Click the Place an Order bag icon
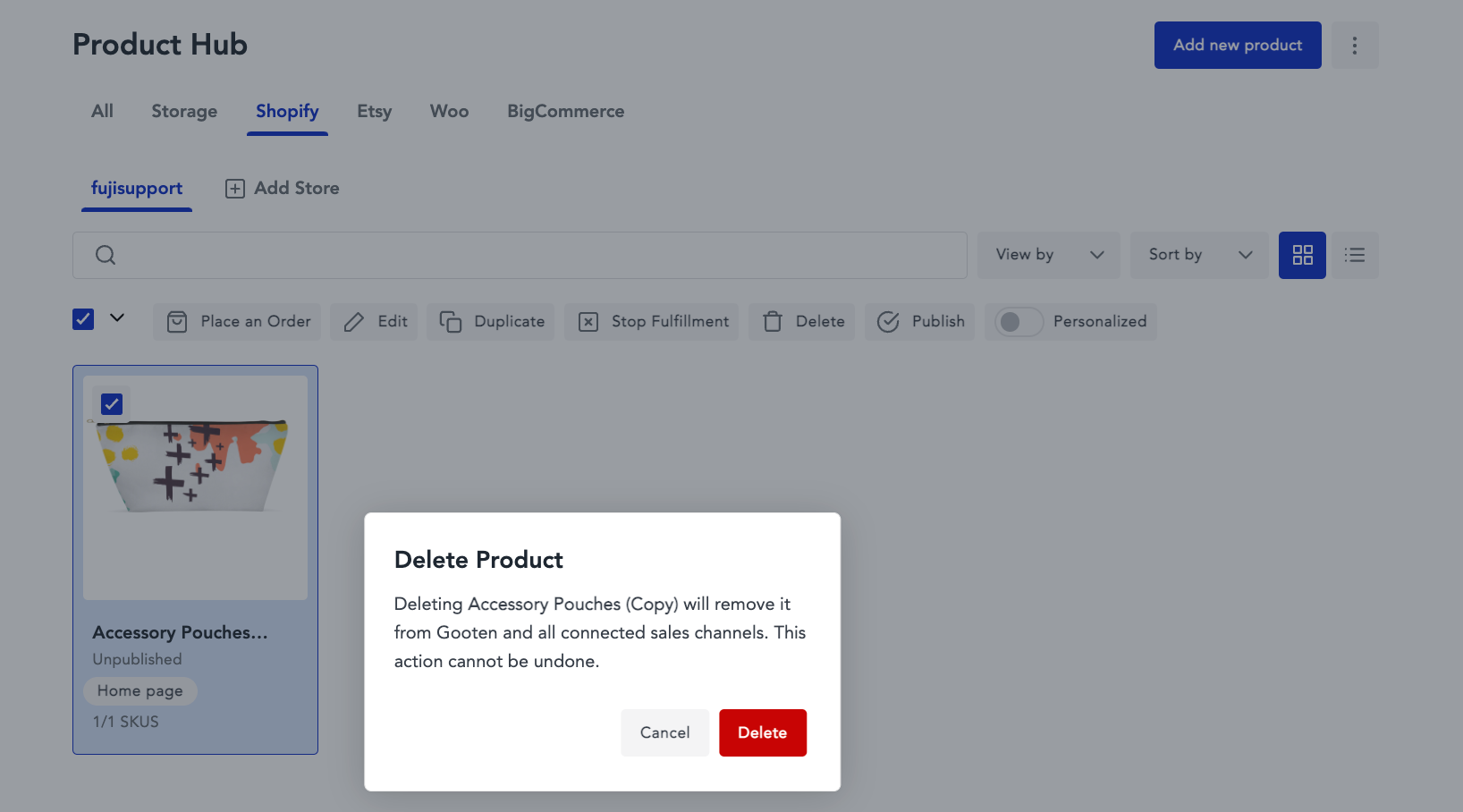1463x812 pixels. (177, 322)
